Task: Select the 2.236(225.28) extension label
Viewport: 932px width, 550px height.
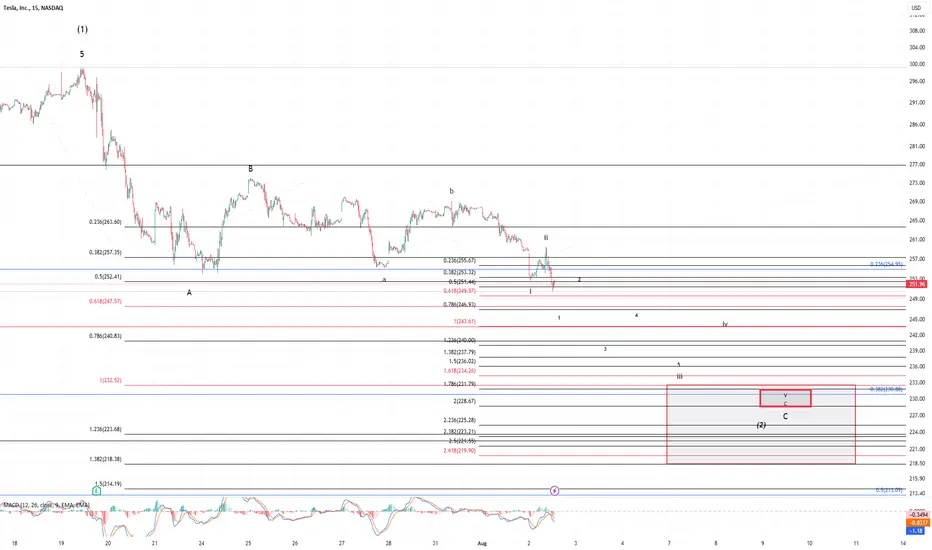Action: (459, 420)
